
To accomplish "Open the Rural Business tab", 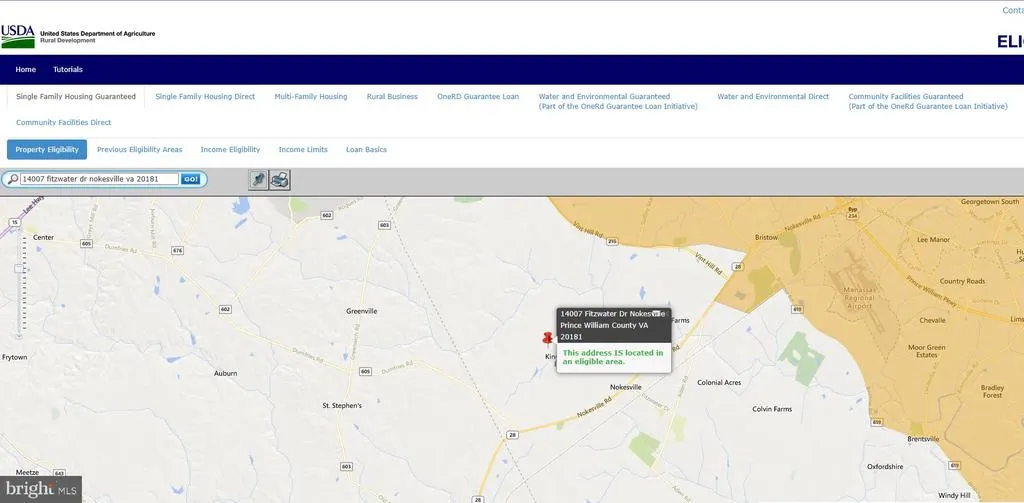I will tap(392, 96).
